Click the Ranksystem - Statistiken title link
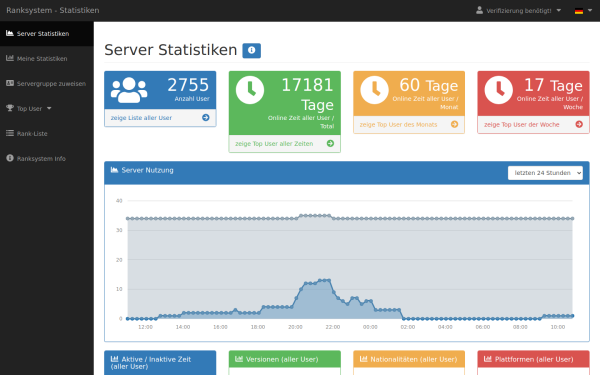 point(53,10)
